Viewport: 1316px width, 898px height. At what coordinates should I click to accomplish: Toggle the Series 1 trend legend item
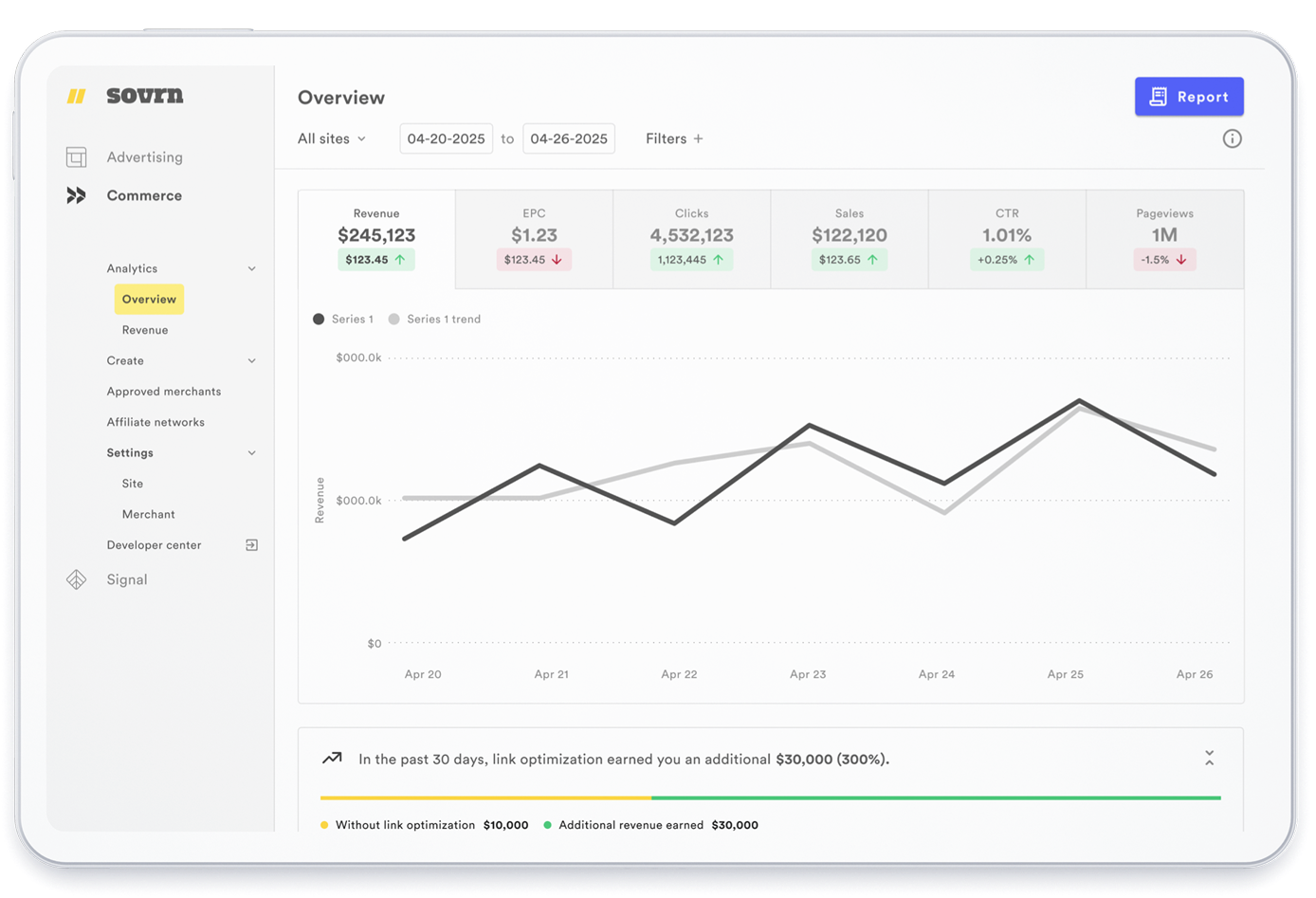tap(434, 320)
